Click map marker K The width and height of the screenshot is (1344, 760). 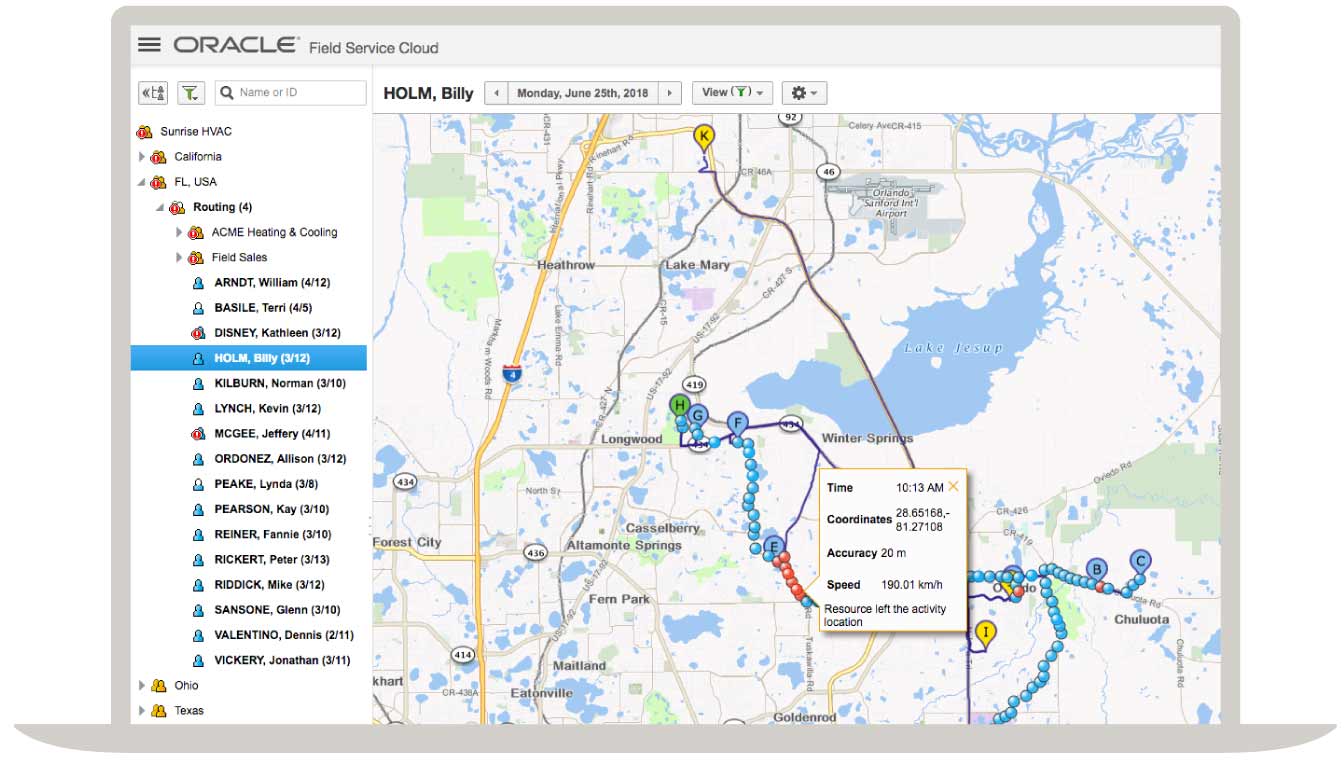click(705, 138)
